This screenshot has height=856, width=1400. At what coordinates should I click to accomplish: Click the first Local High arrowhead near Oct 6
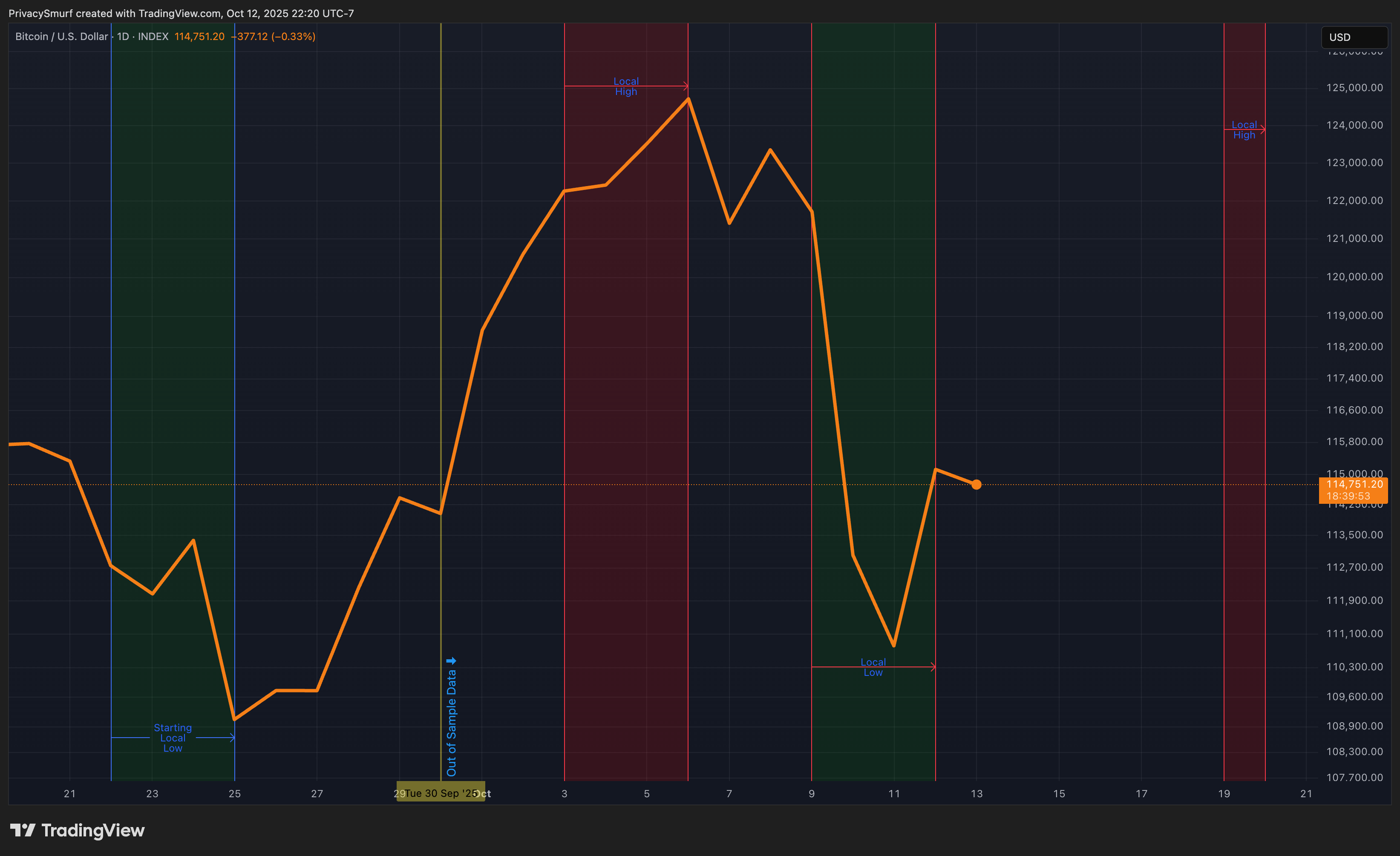685,86
